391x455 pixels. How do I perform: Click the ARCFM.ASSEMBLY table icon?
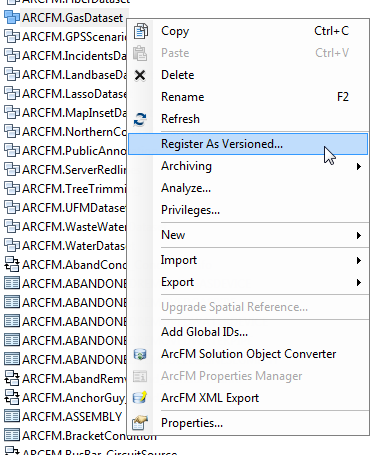(x=12, y=417)
